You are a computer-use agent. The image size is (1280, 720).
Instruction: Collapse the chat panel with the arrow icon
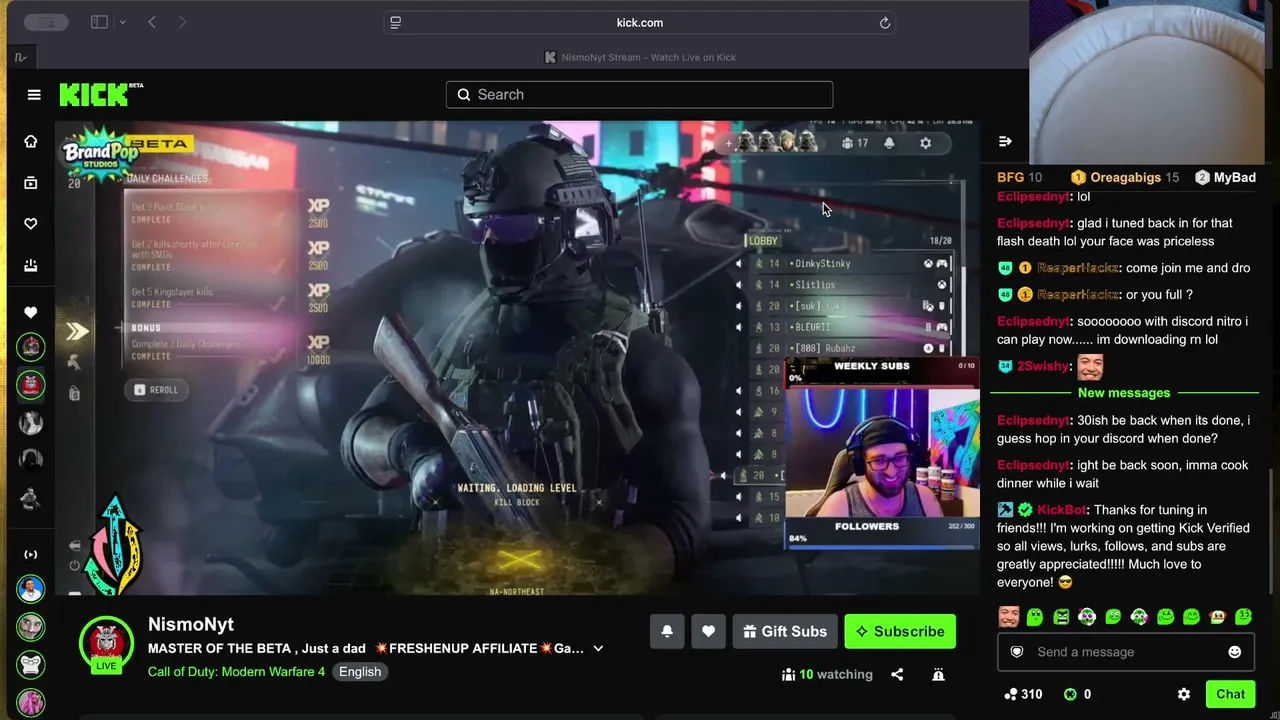point(1005,142)
